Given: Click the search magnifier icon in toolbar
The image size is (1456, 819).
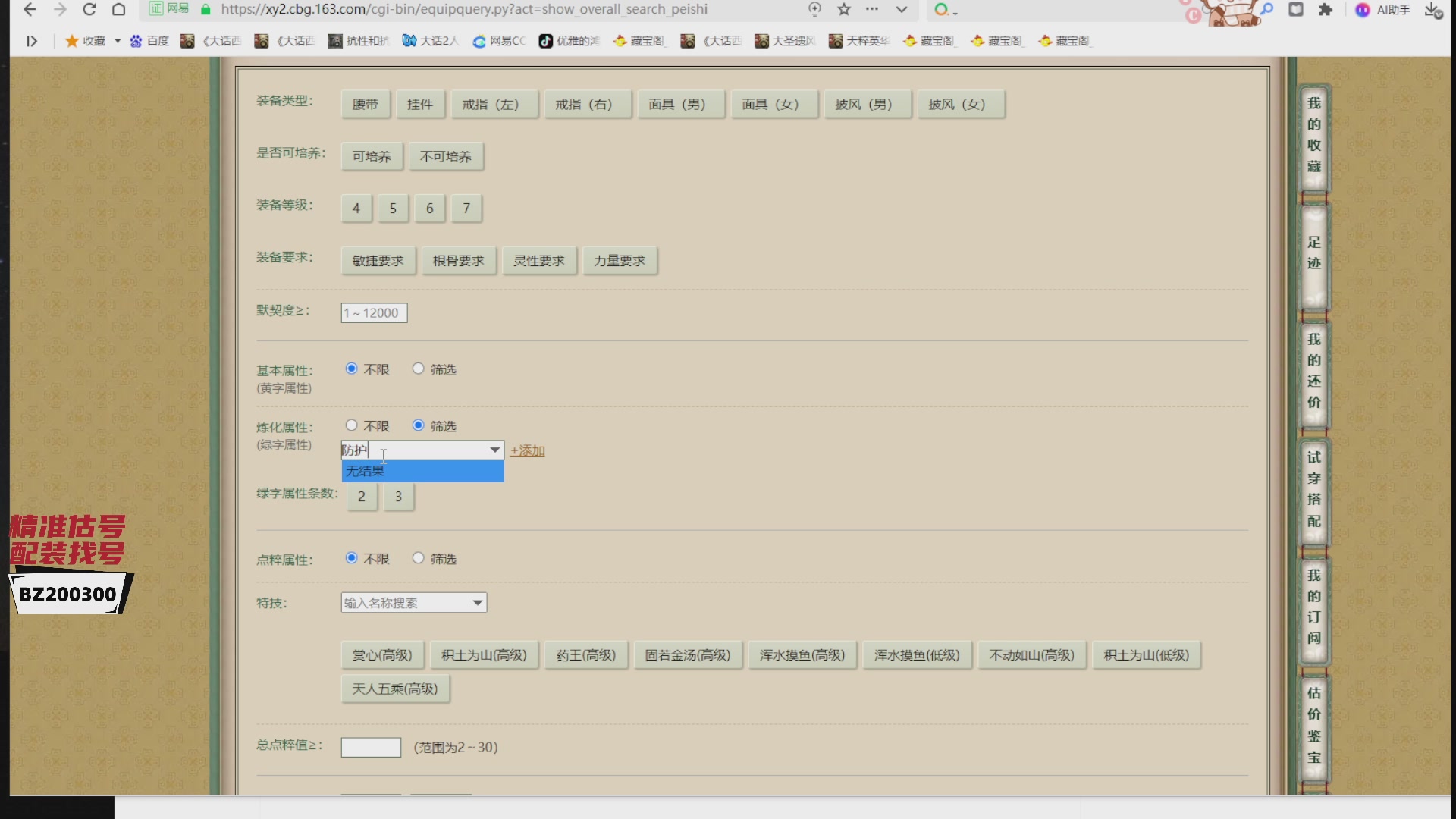Looking at the screenshot, I should click(x=1267, y=9).
